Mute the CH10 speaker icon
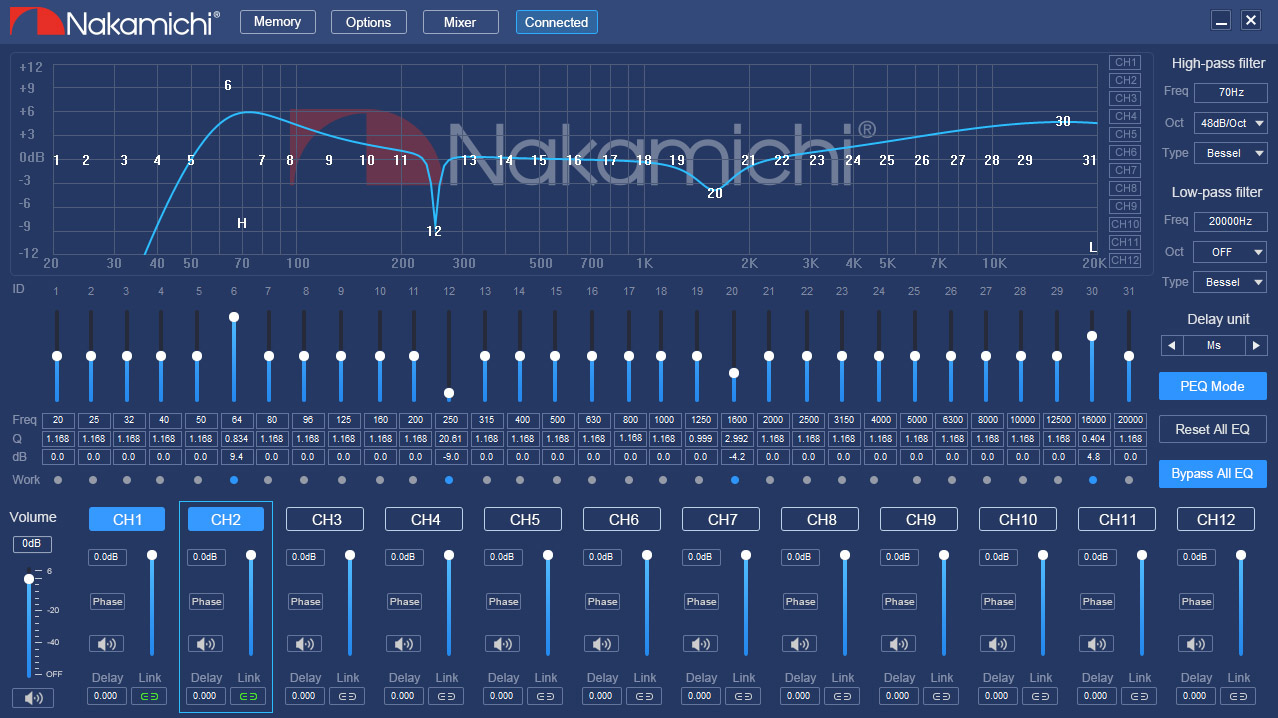 [998, 644]
